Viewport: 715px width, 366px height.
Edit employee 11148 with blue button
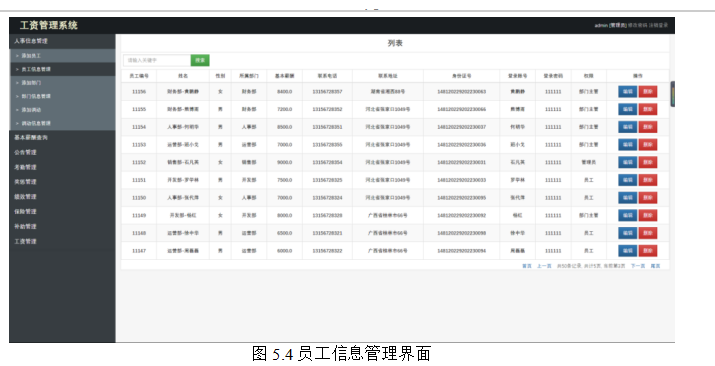pos(627,233)
